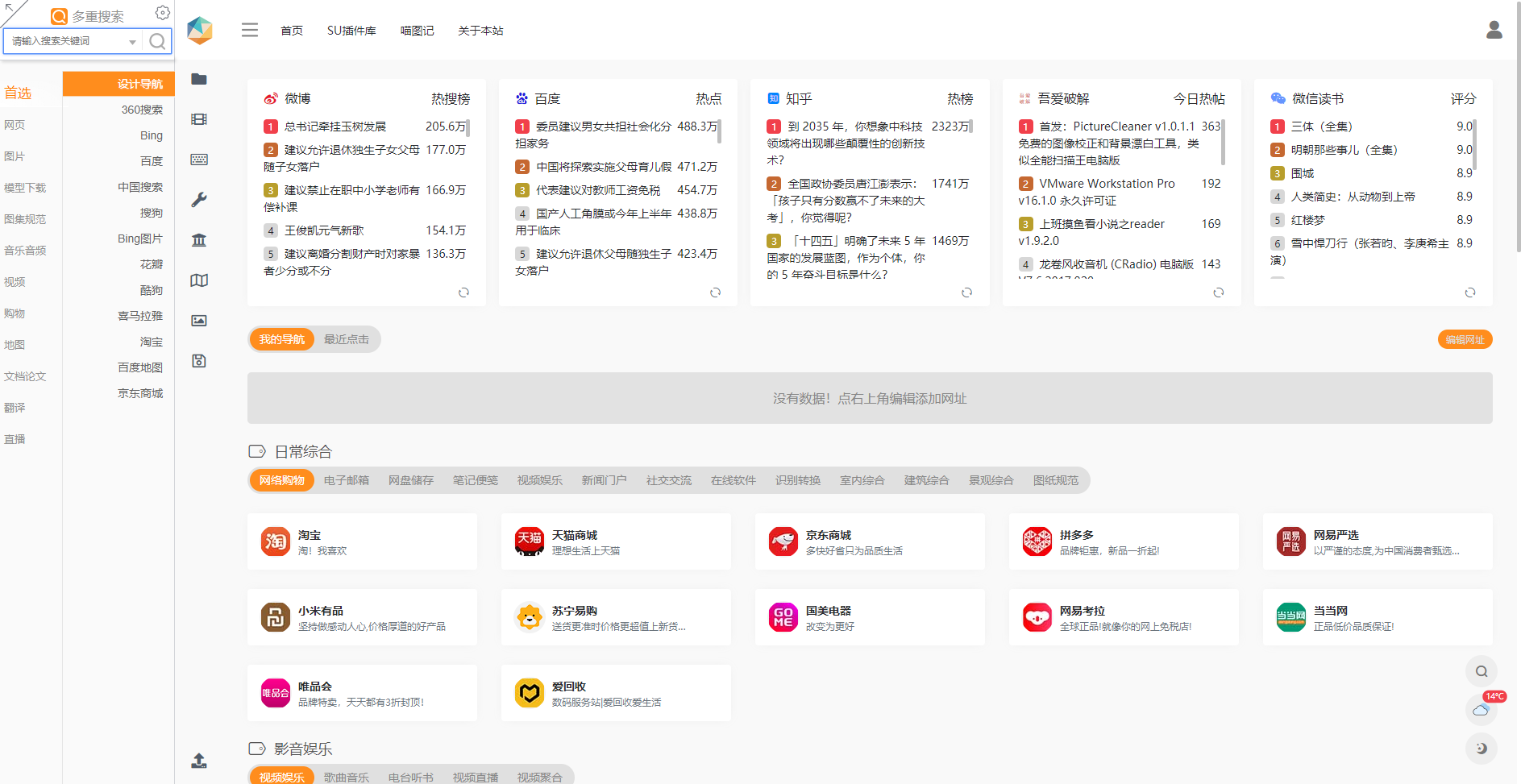Image resolution: width=1521 pixels, height=784 pixels.
Task: Select 设计导航 search engine option
Action: click(118, 84)
